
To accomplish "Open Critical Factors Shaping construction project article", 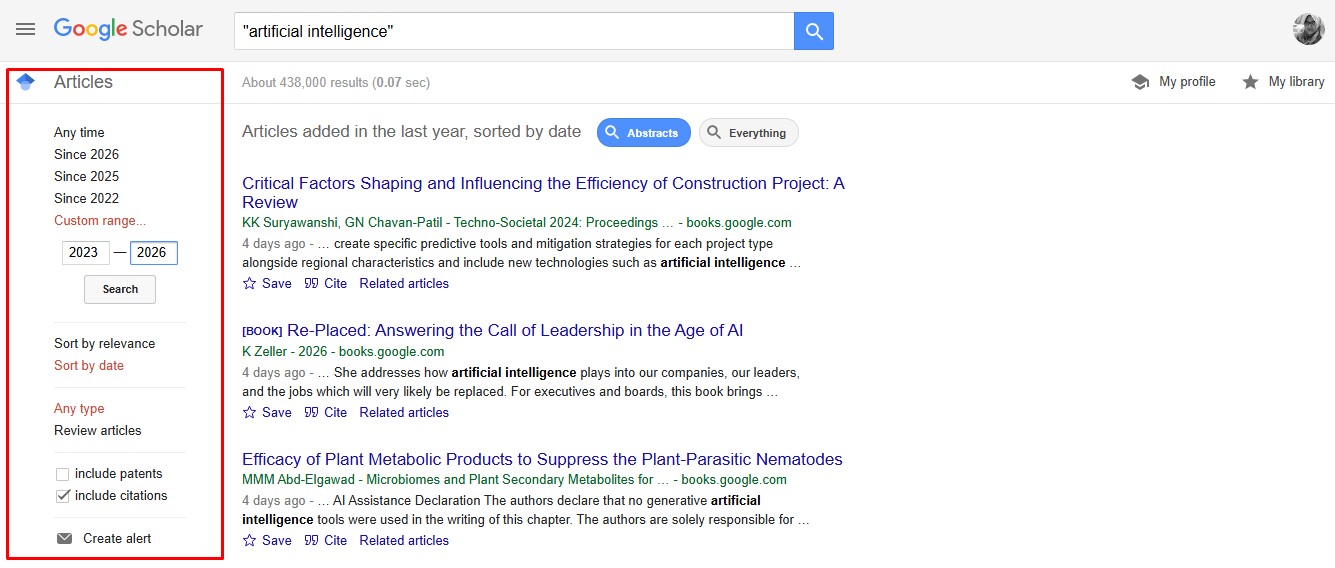I will (x=543, y=193).
